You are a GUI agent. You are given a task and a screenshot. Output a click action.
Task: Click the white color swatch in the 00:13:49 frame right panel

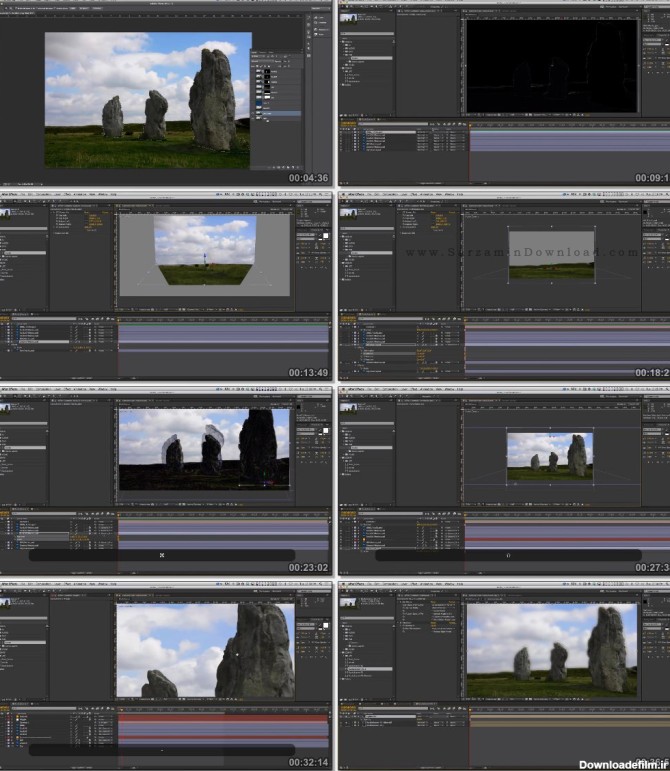point(324,235)
